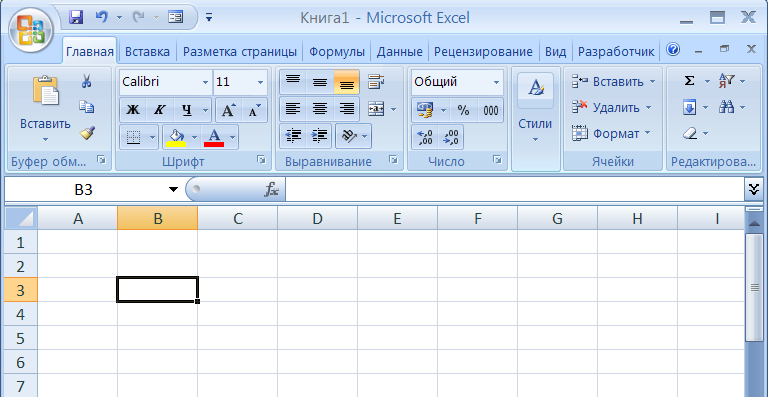The width and height of the screenshot is (768, 397).
Task: Switch to the Данные tab
Action: 400,52
